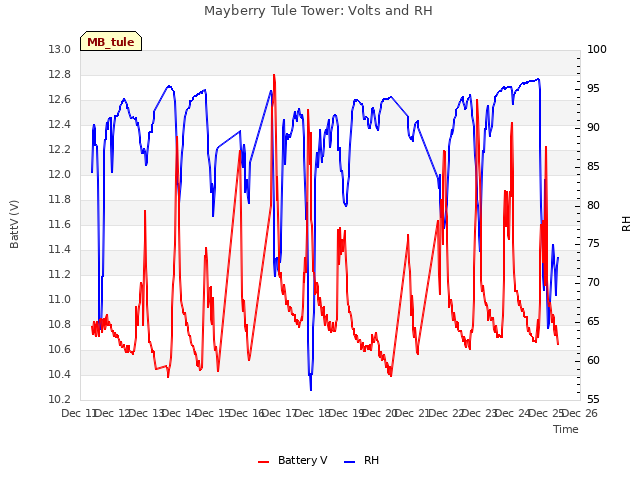Click the 65 tick on RH axis
The image size is (640, 480).
(x=593, y=322)
